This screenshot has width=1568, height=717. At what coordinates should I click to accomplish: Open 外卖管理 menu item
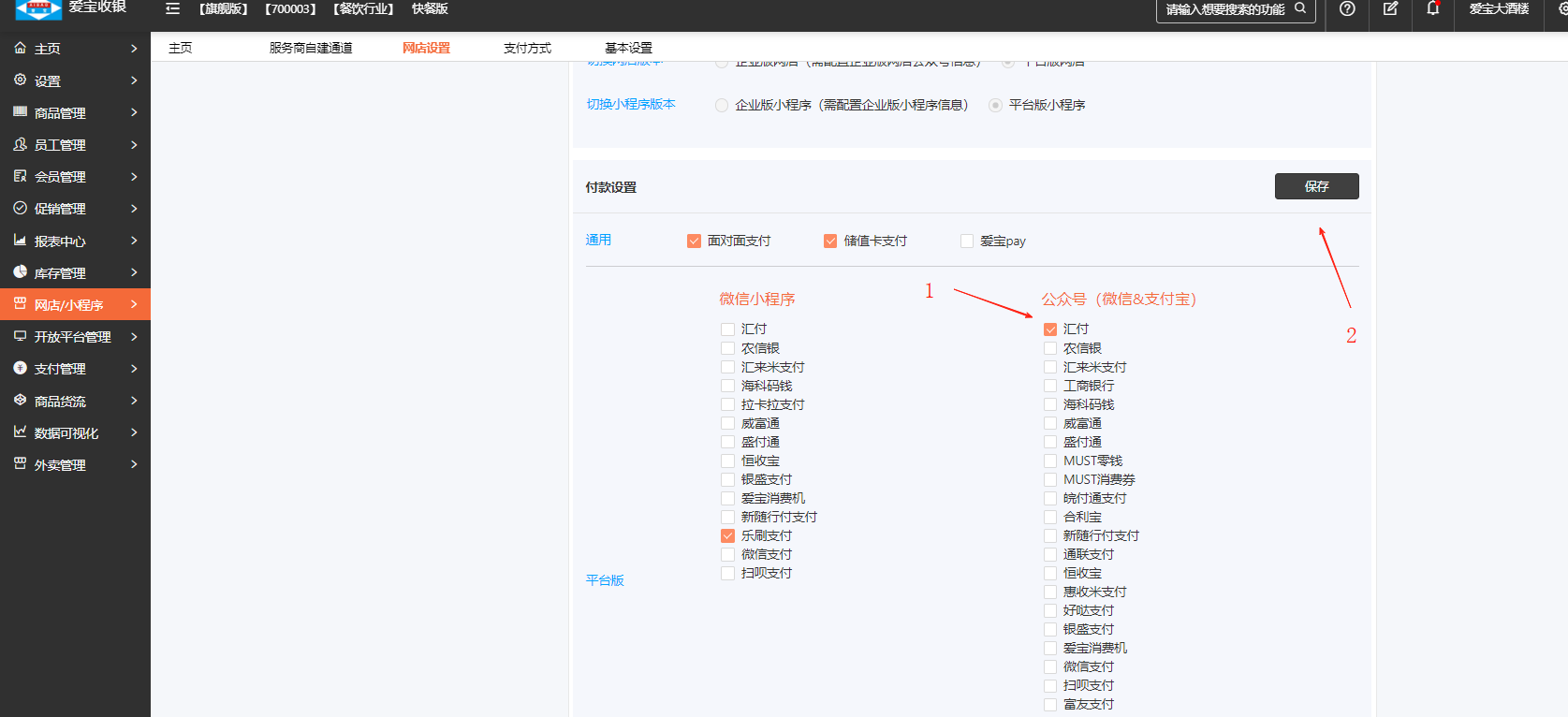tap(75, 464)
